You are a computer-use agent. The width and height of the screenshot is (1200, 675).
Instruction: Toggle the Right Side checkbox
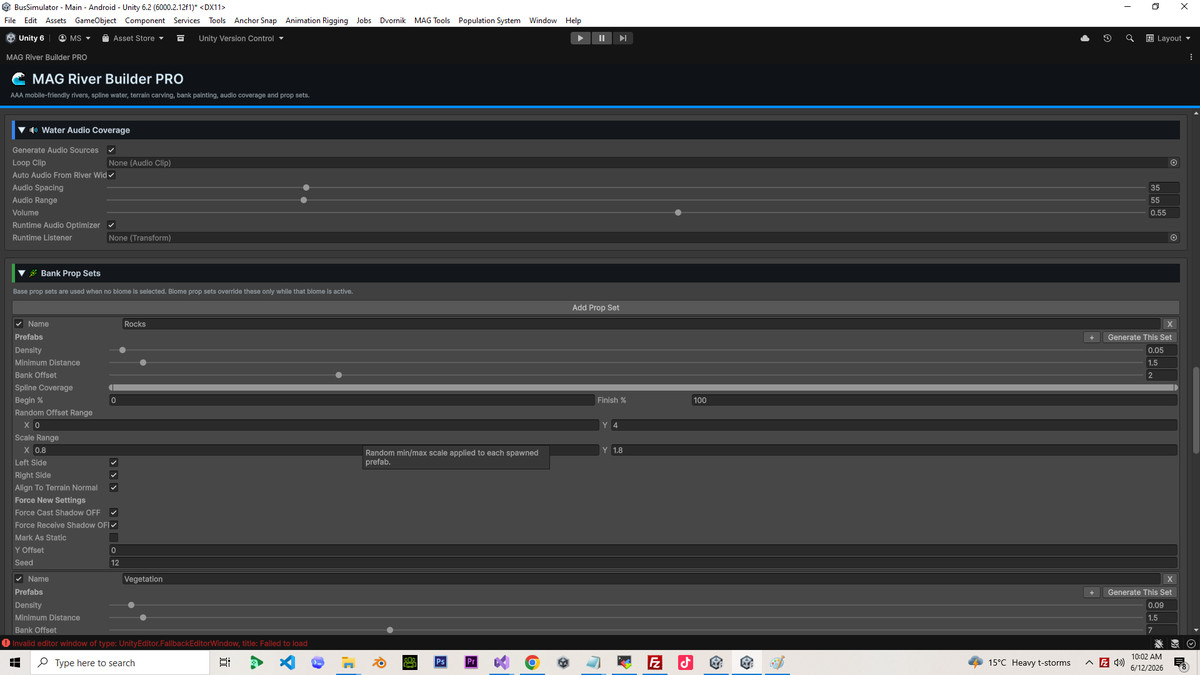113,475
